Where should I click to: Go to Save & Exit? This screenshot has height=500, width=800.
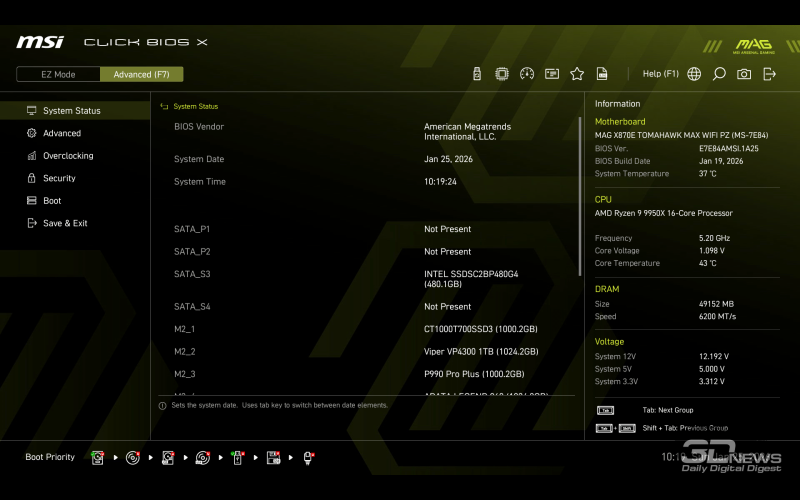pos(65,223)
